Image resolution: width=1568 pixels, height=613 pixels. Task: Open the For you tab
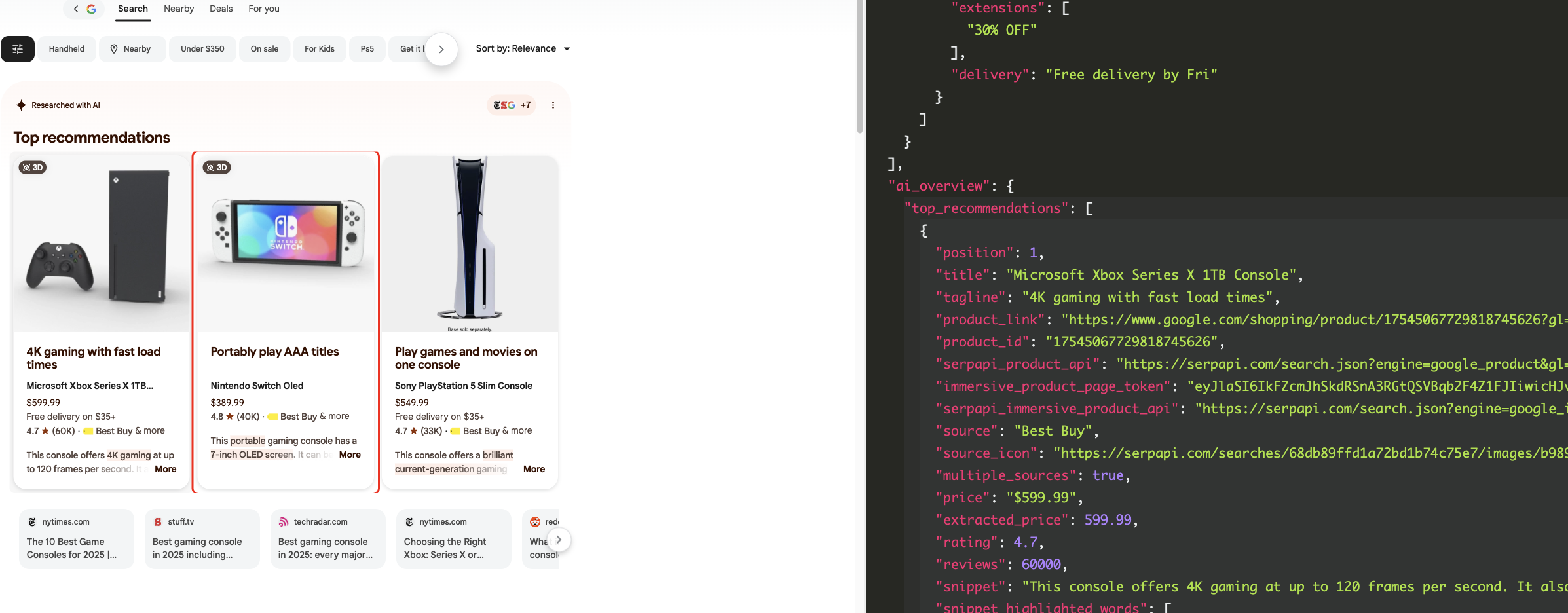pyautogui.click(x=264, y=9)
